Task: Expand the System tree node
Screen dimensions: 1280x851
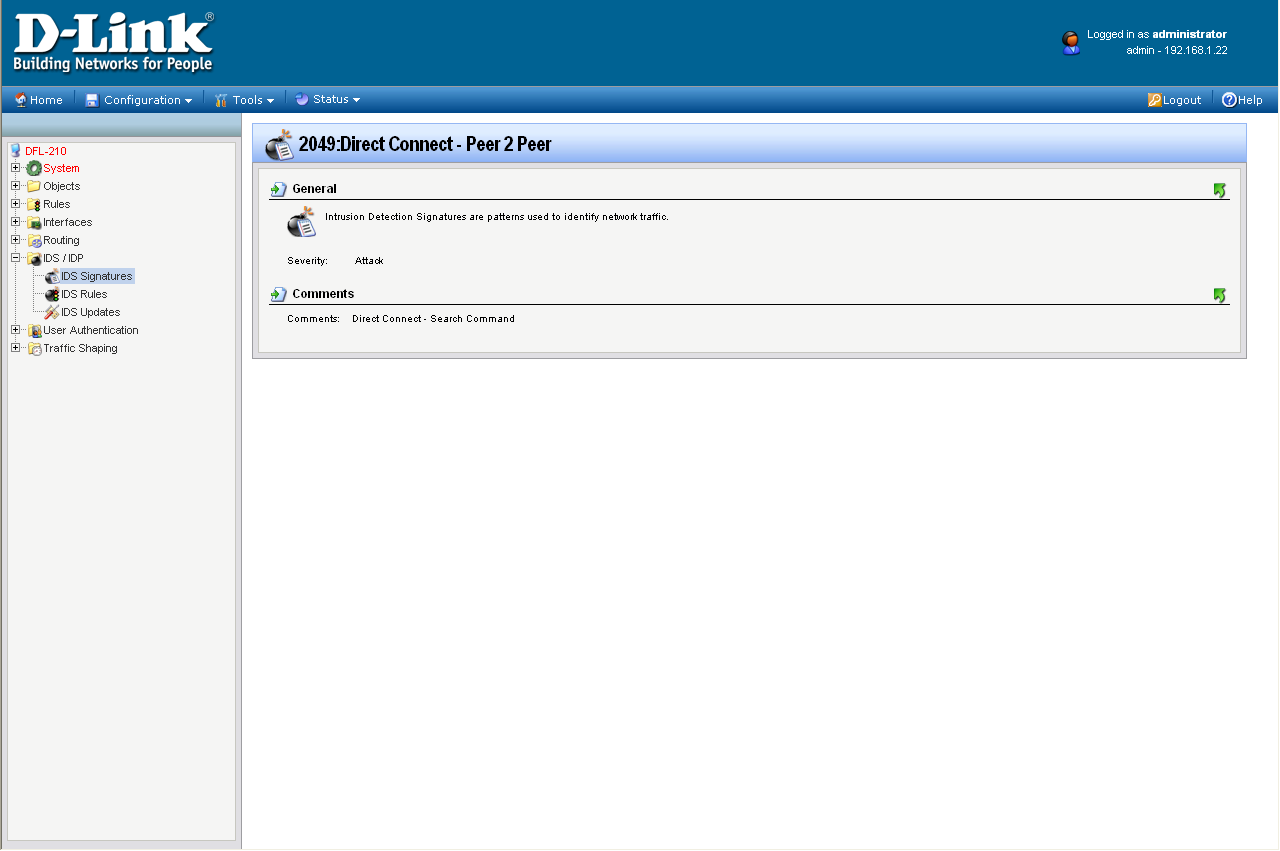Action: [x=16, y=168]
